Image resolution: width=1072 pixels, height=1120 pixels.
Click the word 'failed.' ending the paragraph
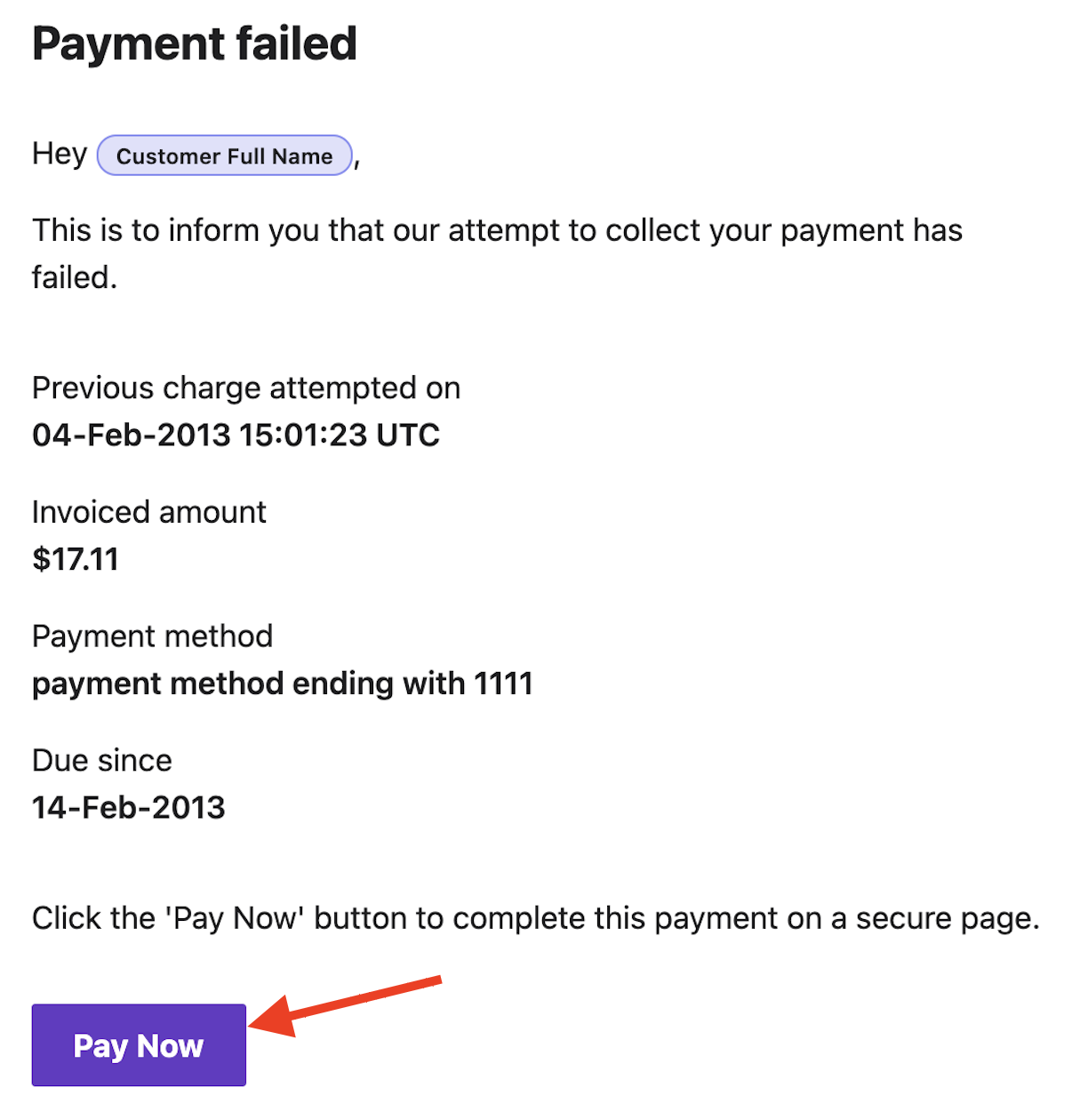pyautogui.click(x=75, y=277)
